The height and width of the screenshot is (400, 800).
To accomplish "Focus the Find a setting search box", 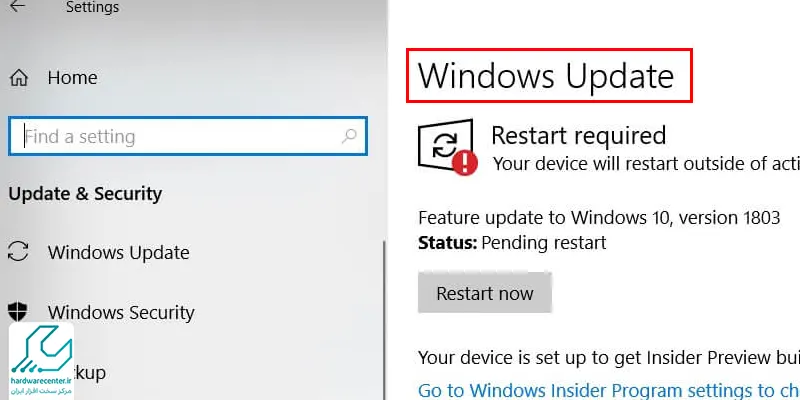I will (188, 136).
